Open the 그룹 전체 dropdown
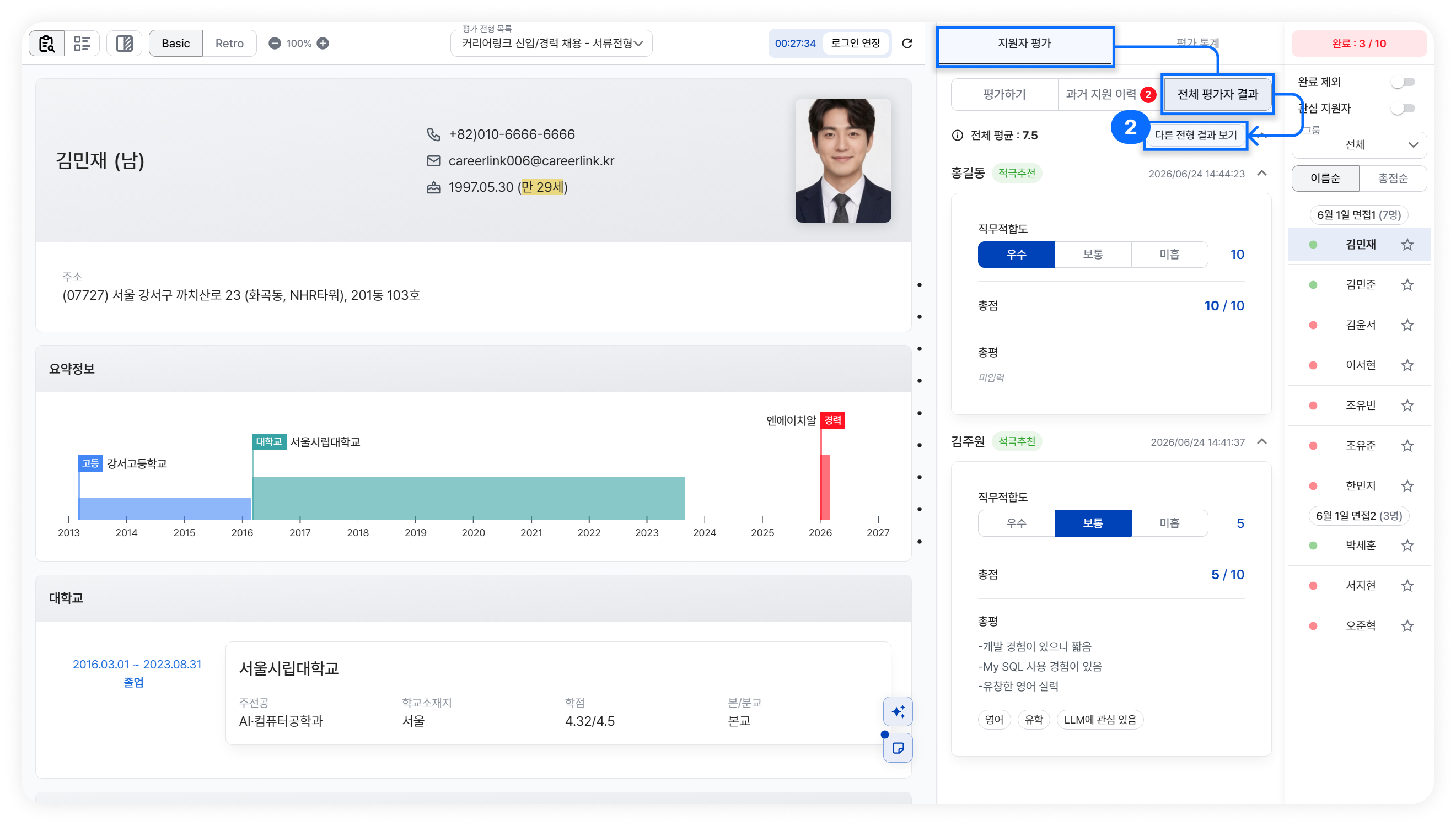1456x826 pixels. coord(1359,145)
